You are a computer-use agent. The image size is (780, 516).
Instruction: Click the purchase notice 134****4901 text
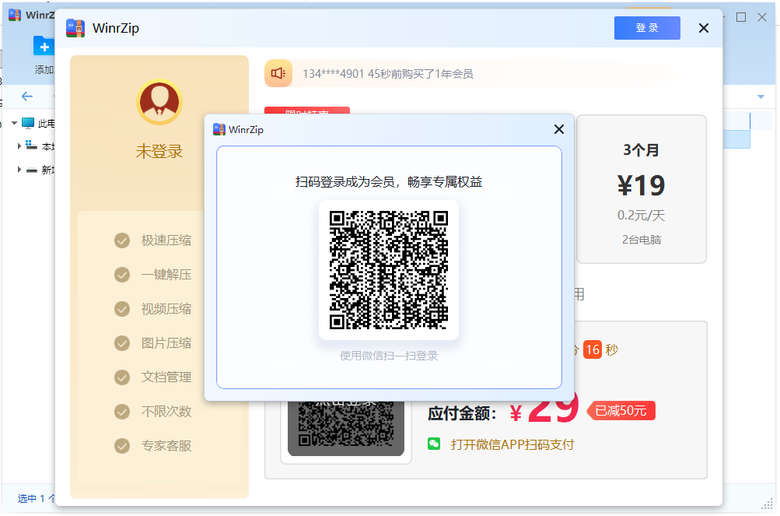388,74
